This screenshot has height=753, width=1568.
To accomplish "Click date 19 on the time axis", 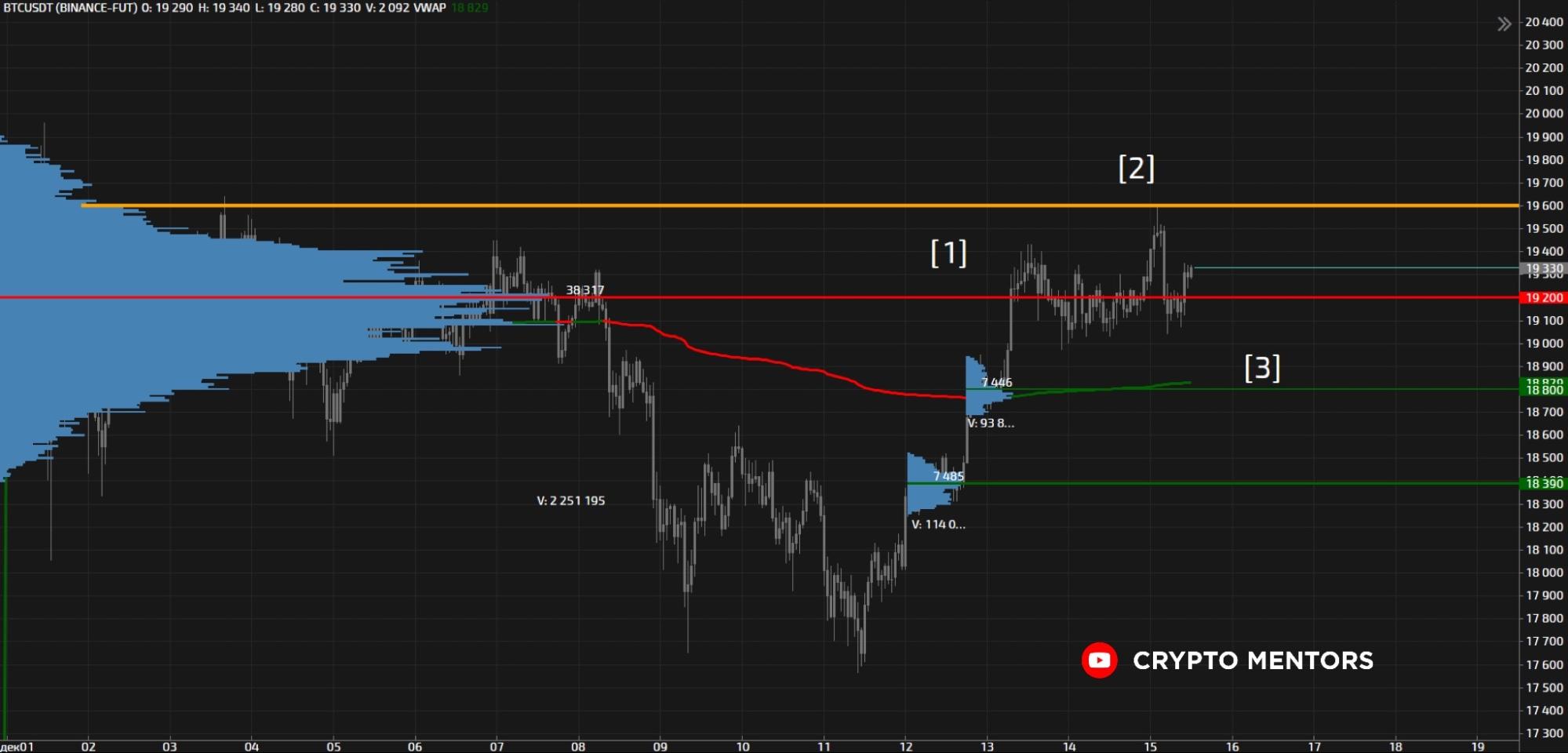I will [x=1478, y=747].
